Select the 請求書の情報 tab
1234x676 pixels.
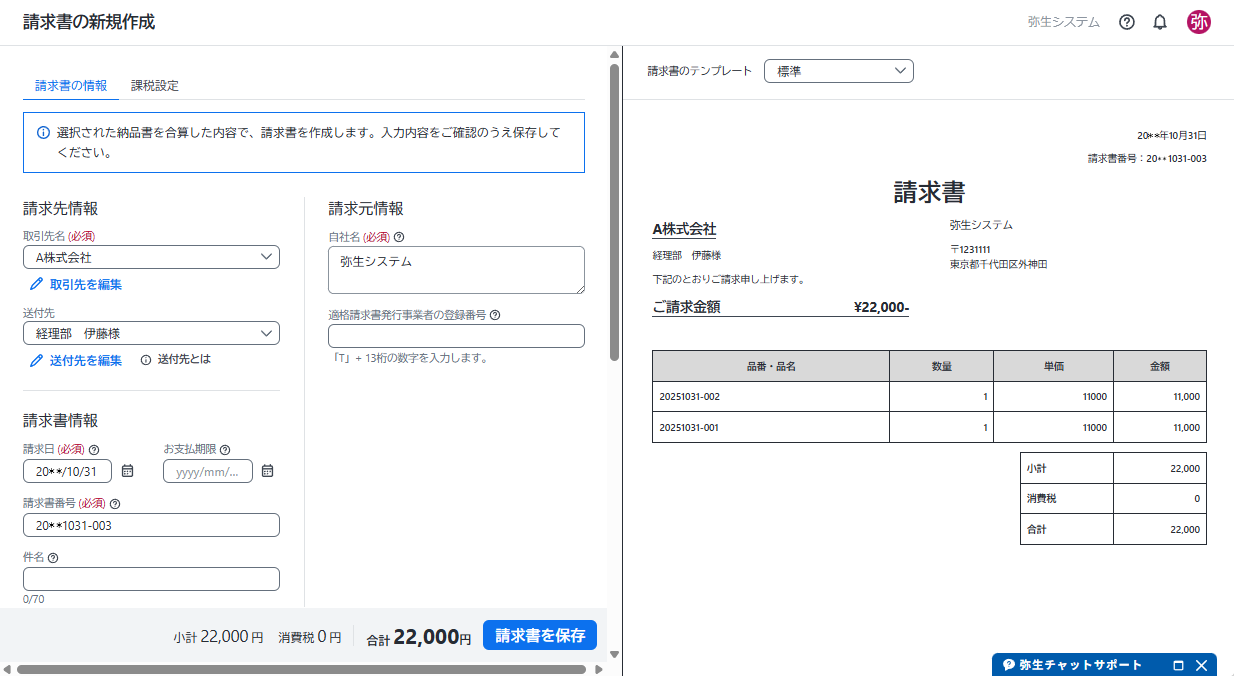click(71, 86)
